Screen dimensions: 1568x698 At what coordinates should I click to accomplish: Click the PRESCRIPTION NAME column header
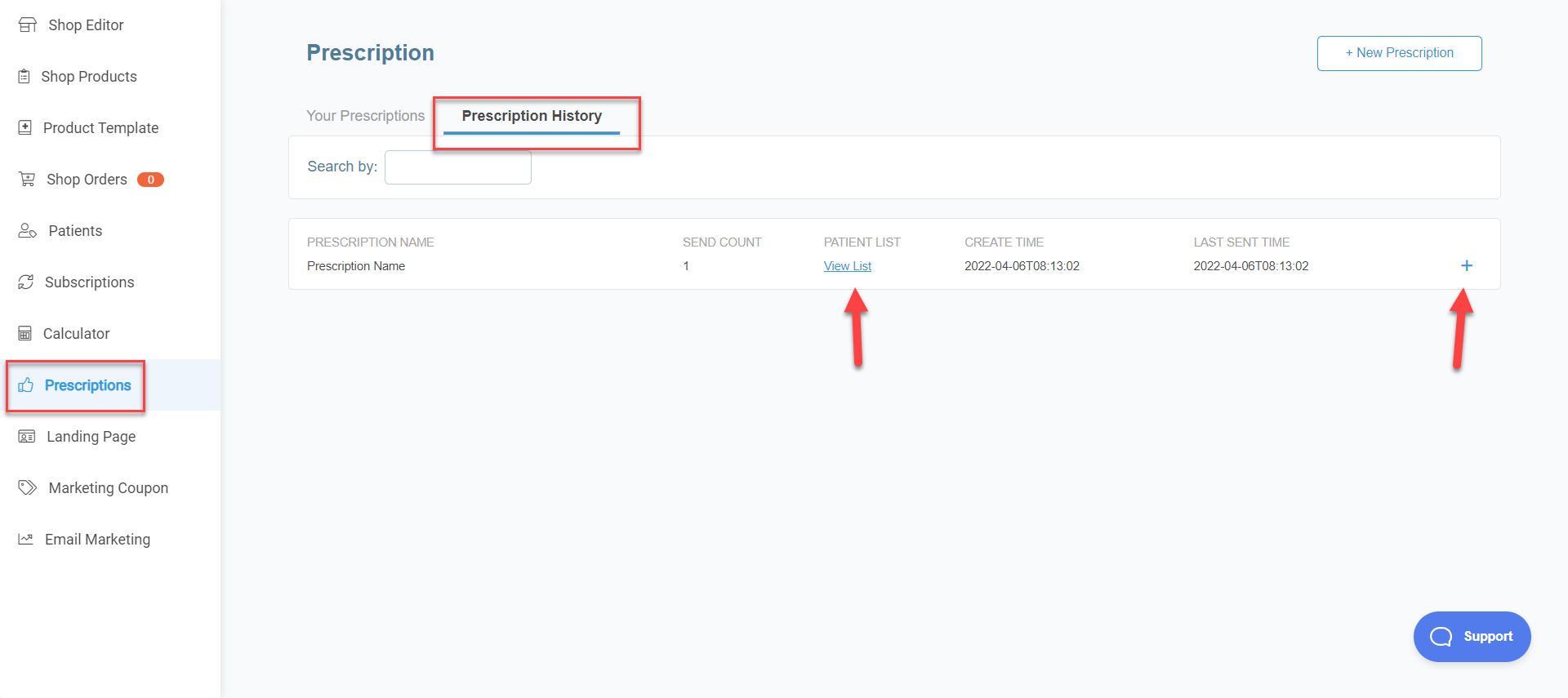pyautogui.click(x=370, y=242)
